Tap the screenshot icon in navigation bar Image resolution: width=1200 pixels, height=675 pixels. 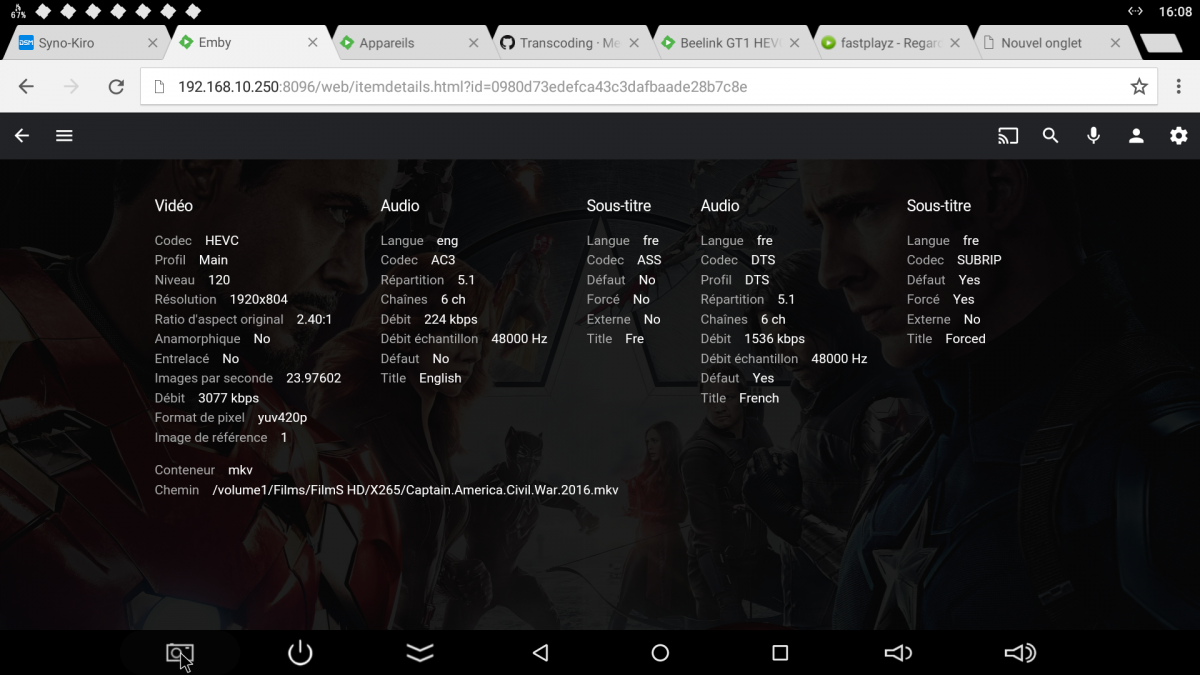tap(180, 654)
